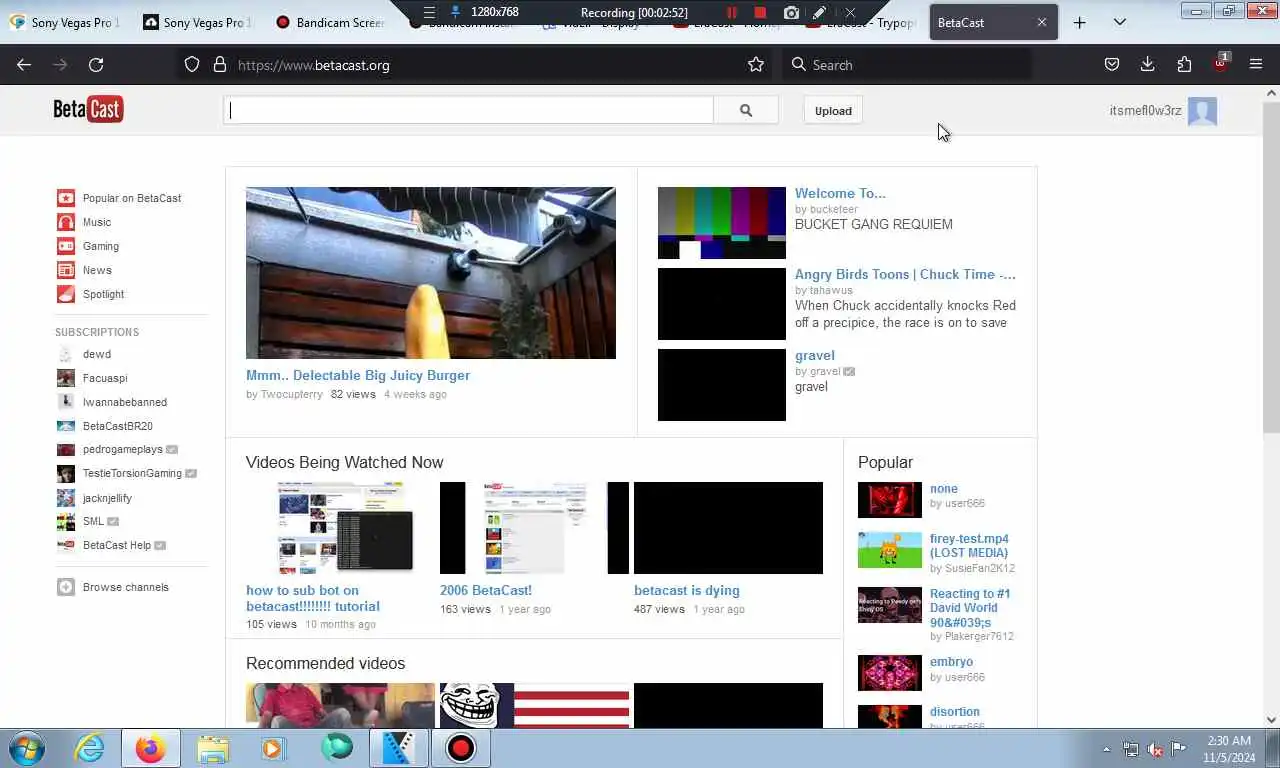The height and width of the screenshot is (768, 1280).
Task: Switch to the Bandicam Screen browser tab
Action: (330, 22)
